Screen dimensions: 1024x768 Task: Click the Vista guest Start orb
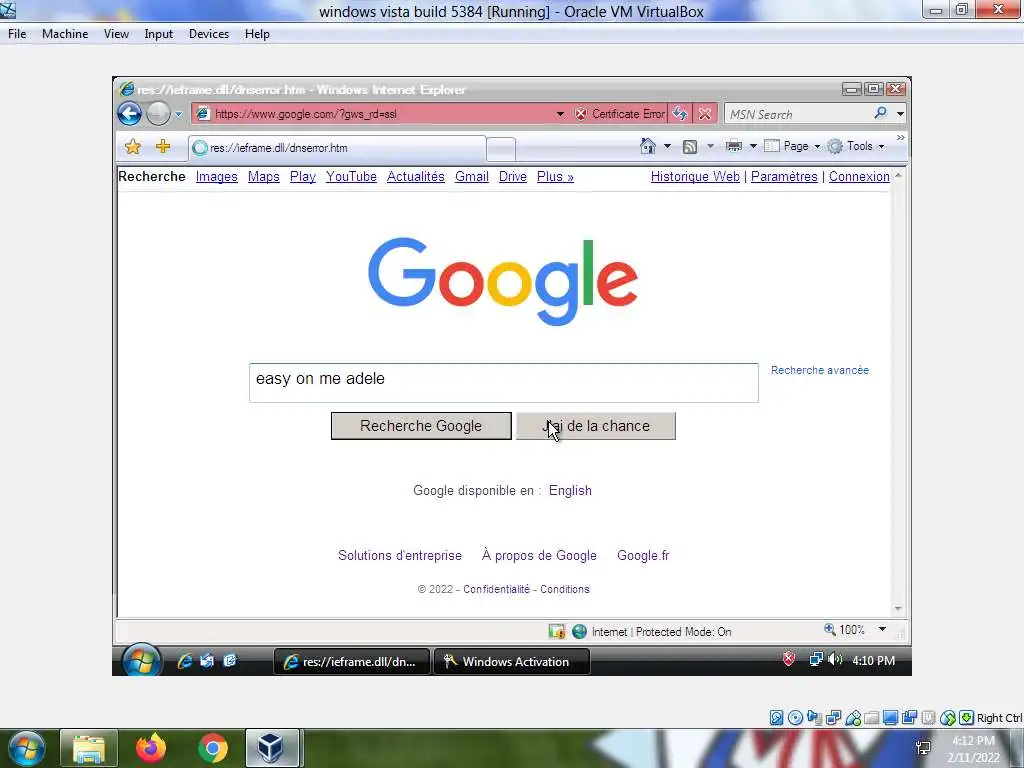click(x=141, y=660)
